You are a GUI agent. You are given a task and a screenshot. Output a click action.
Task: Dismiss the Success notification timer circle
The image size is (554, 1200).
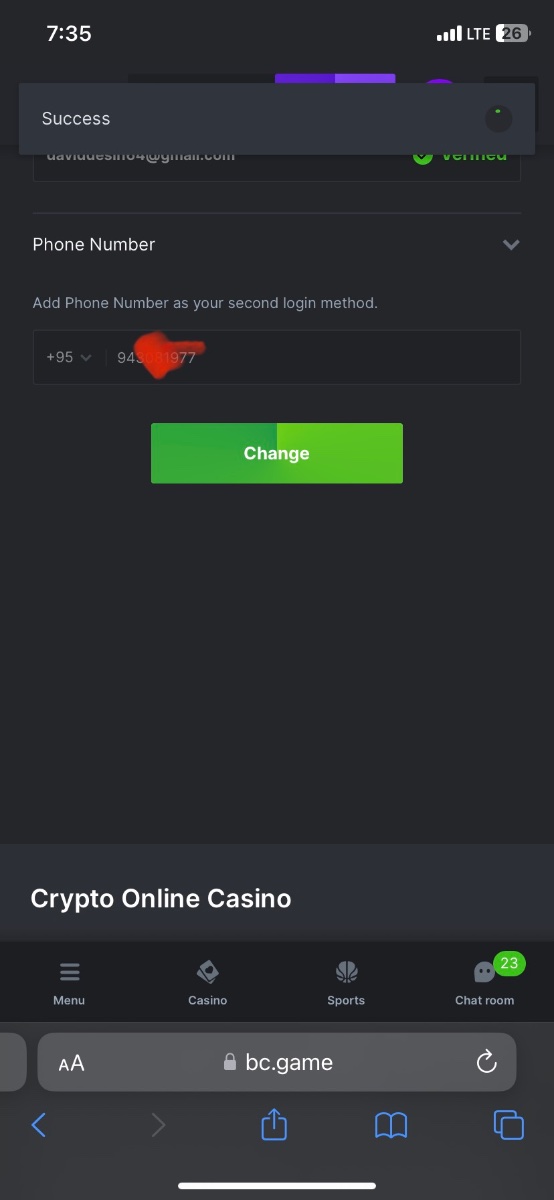499,119
